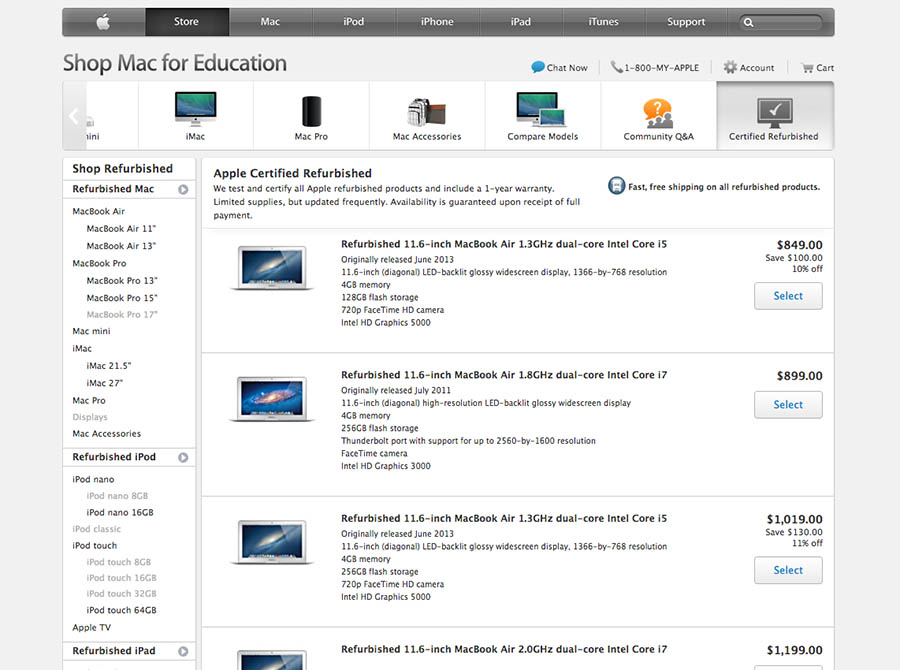Click thumbnail of the $1,019.00 MacBook Air
This screenshot has height=670, width=900.
(x=272, y=542)
